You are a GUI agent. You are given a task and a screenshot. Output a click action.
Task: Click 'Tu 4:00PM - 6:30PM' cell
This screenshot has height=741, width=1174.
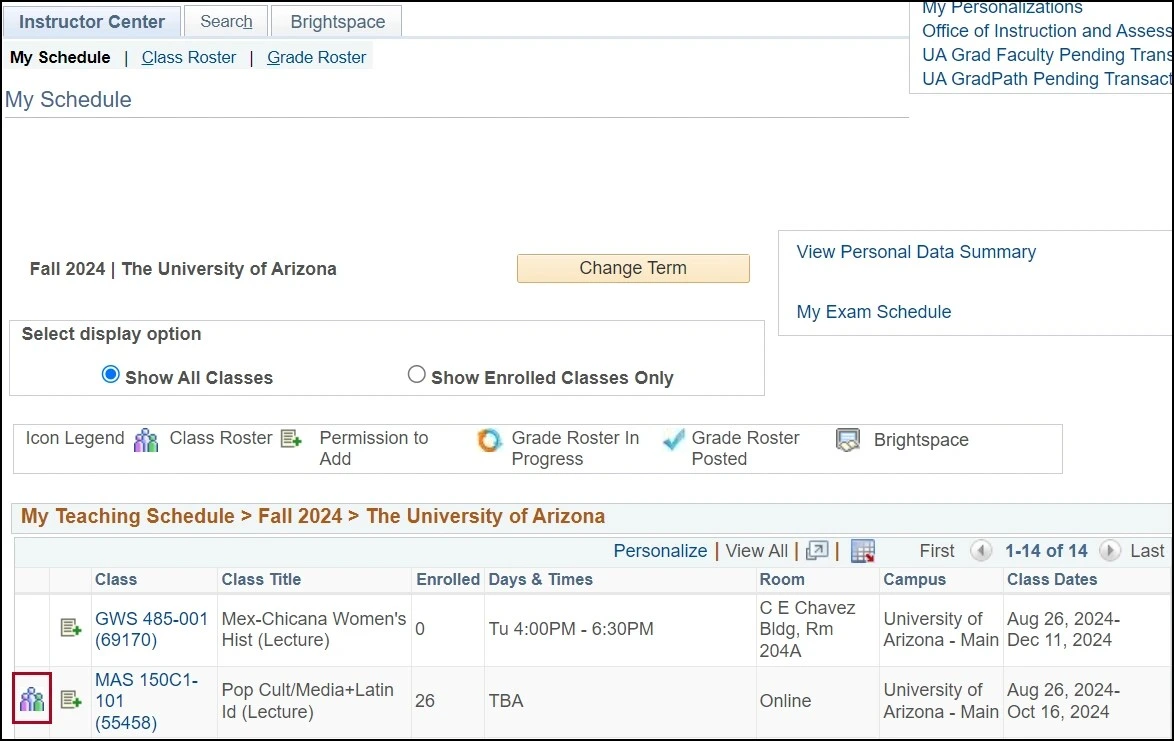tap(571, 629)
